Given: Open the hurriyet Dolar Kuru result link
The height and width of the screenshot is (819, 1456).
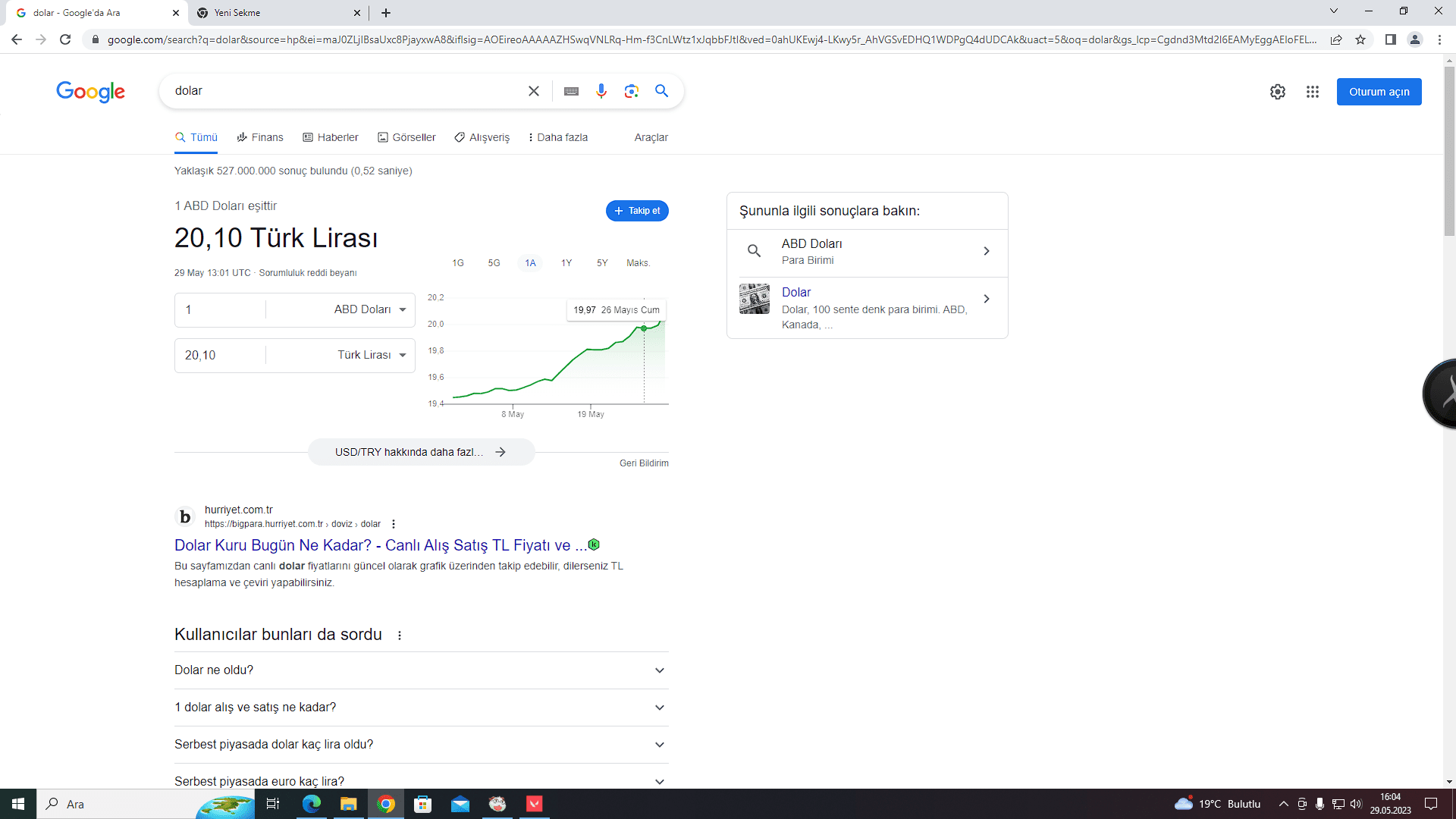Looking at the screenshot, I should click(x=380, y=545).
